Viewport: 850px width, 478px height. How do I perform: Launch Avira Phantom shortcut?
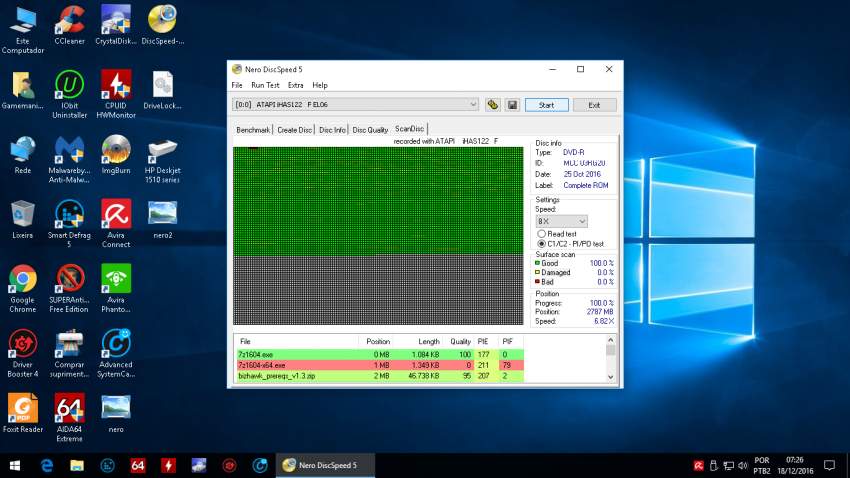pyautogui.click(x=115, y=288)
